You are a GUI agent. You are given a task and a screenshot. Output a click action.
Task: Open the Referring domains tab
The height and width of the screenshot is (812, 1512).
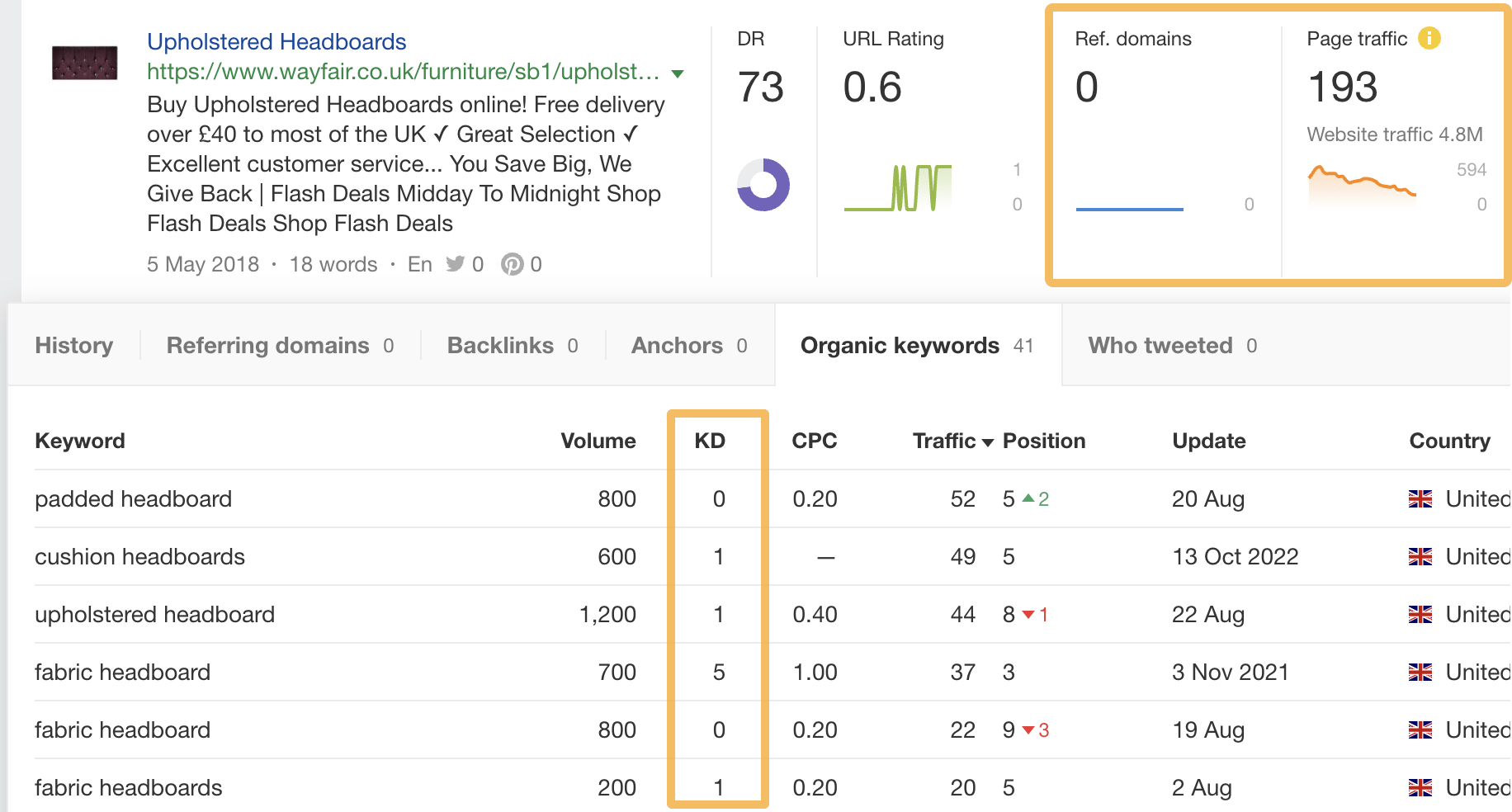tap(267, 345)
